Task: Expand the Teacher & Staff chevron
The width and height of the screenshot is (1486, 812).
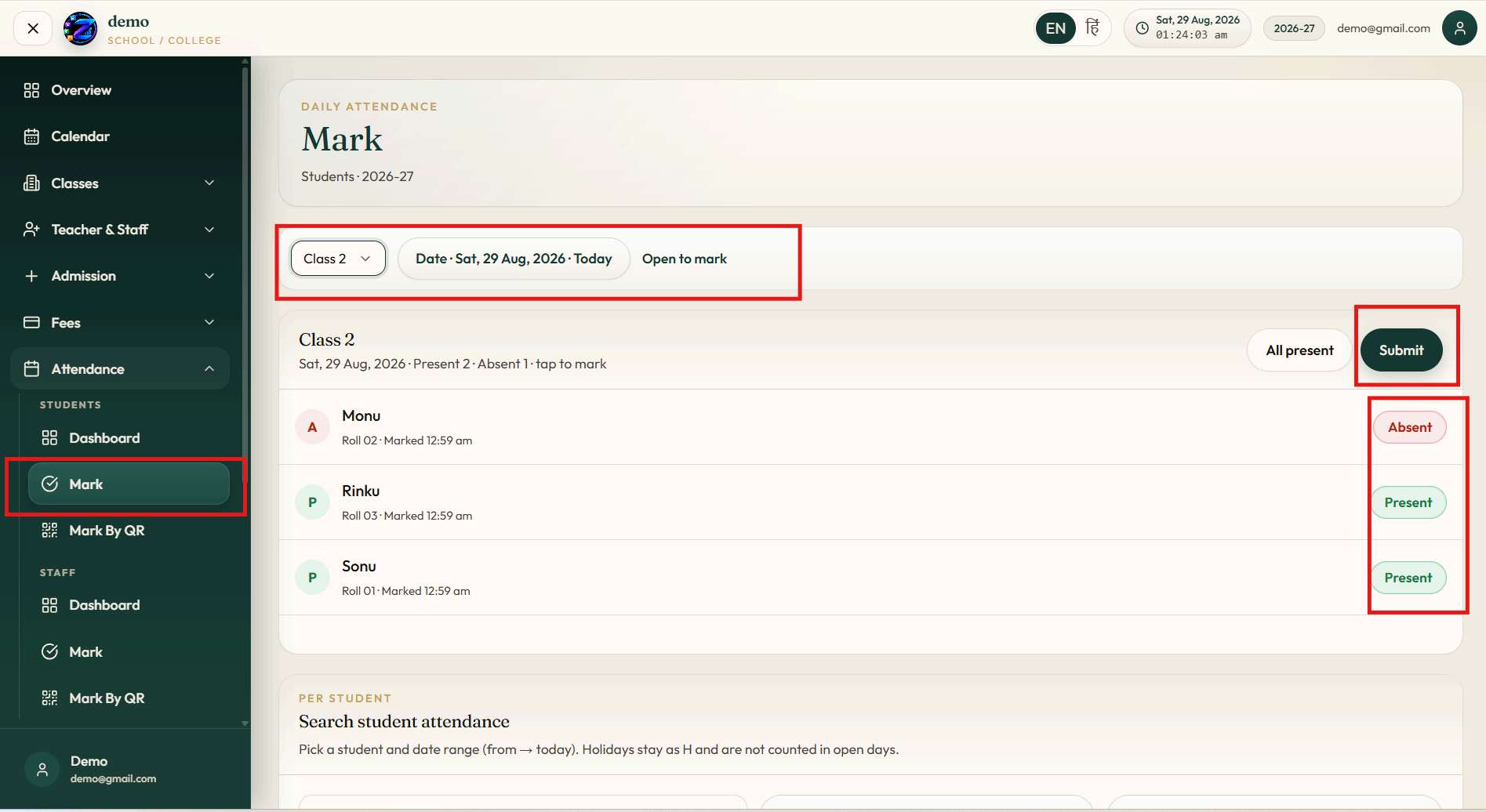Action: 209,230
